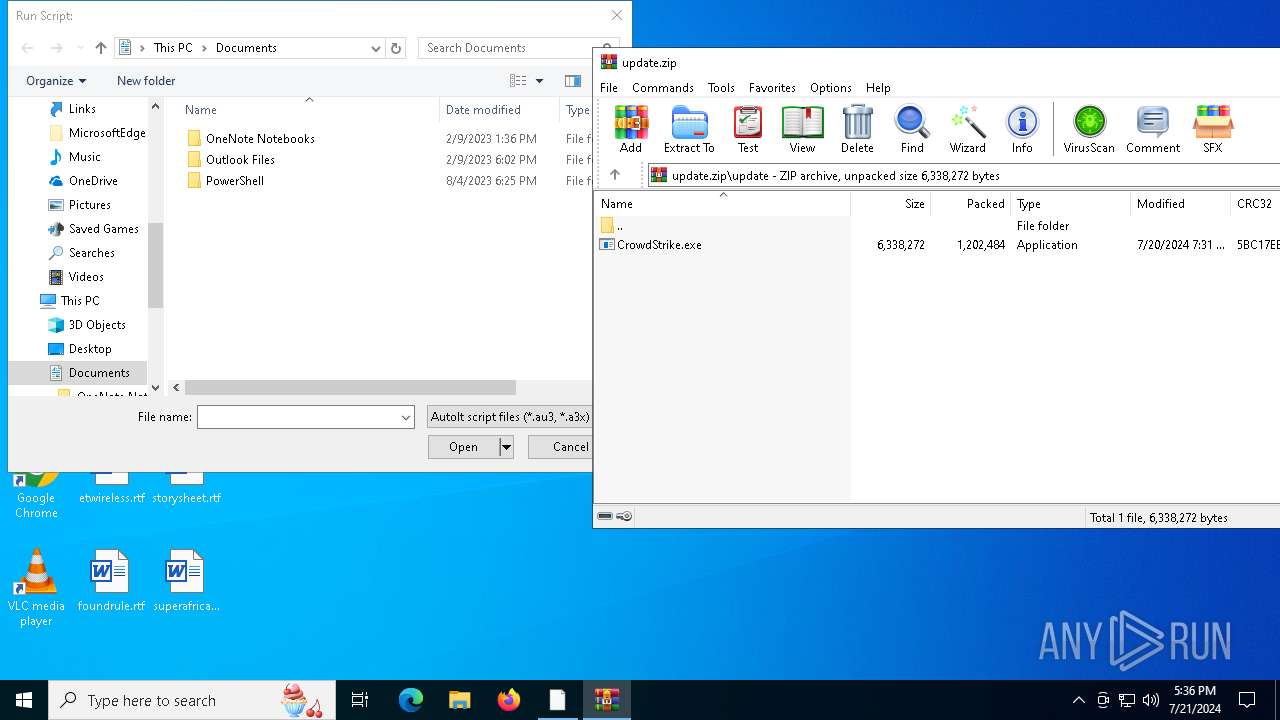The height and width of the screenshot is (720, 1280).
Task: Expand the Open button split arrow
Action: coord(506,447)
